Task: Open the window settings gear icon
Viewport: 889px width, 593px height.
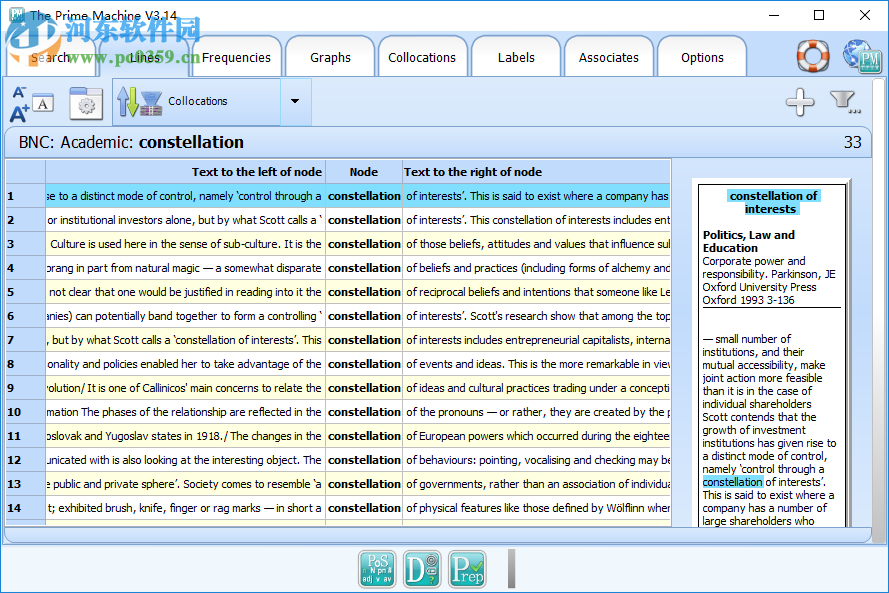Action: [86, 103]
